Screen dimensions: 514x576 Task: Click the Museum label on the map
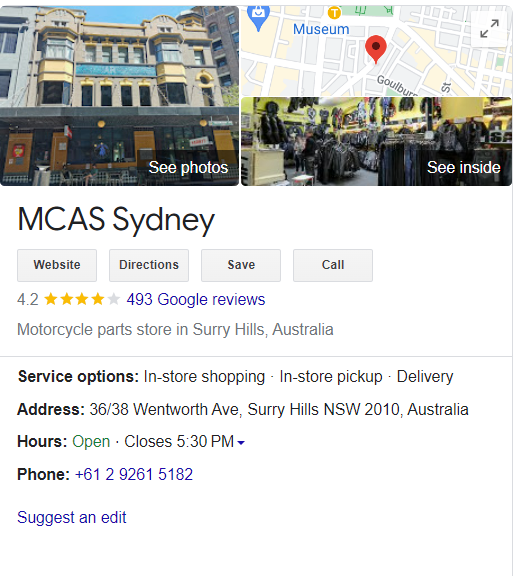[321, 29]
